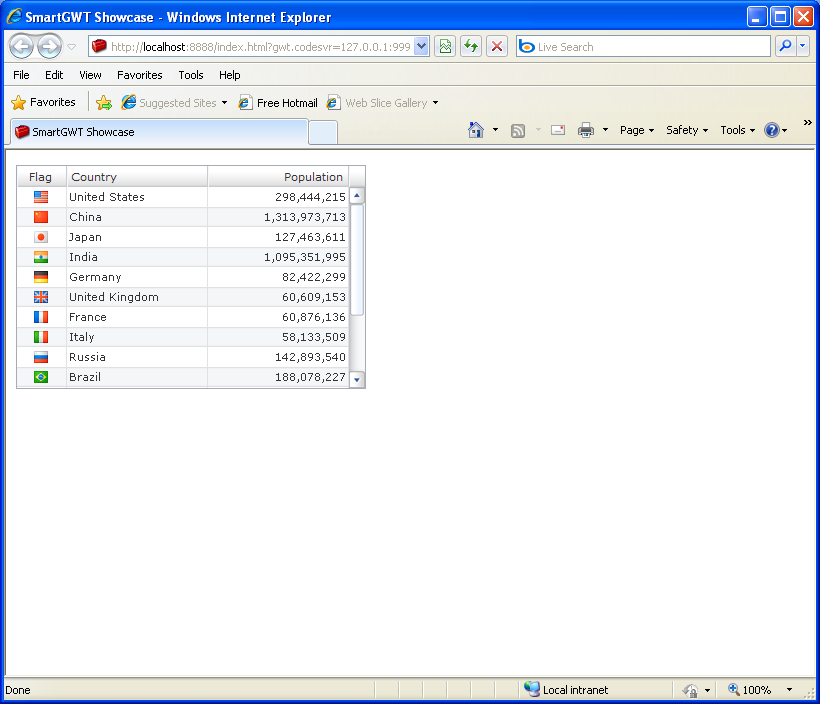Open the search provider dropdown arrow

point(802,47)
